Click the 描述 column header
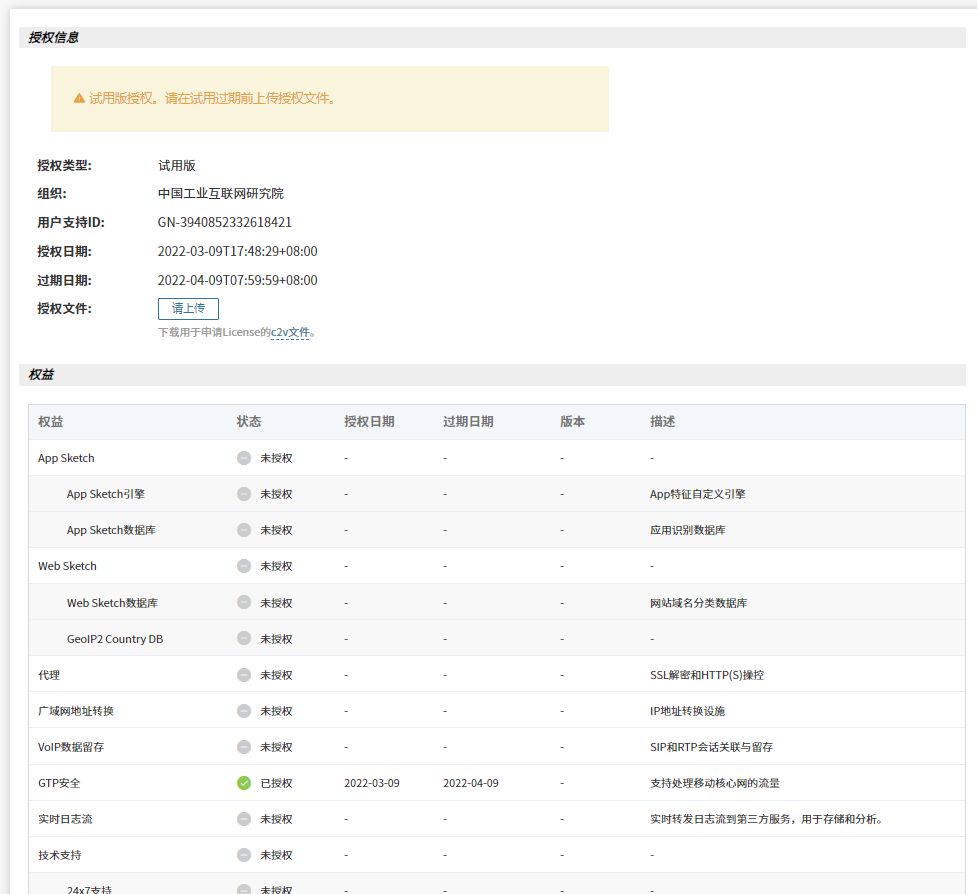The height and width of the screenshot is (894, 977). coord(662,422)
